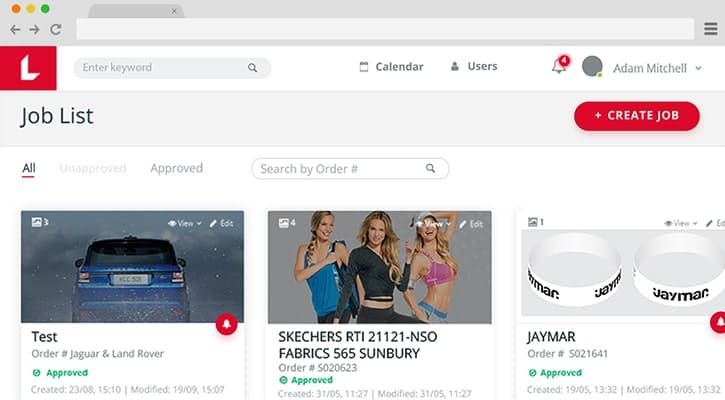
Task: Switch to the Approved tab
Action: click(x=176, y=168)
